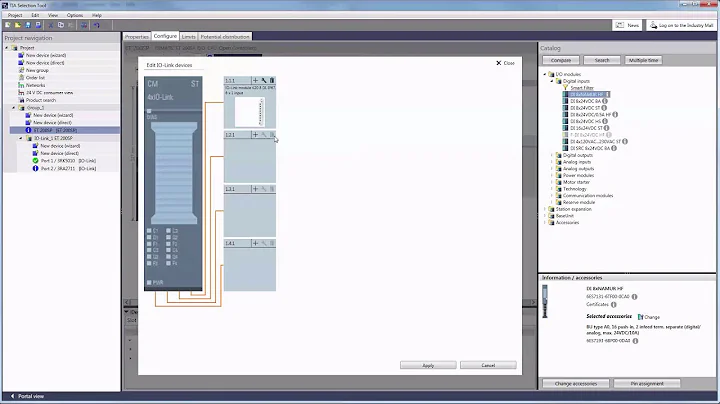The image size is (720, 404).
Task: Open the Order list item
Action: (35, 78)
